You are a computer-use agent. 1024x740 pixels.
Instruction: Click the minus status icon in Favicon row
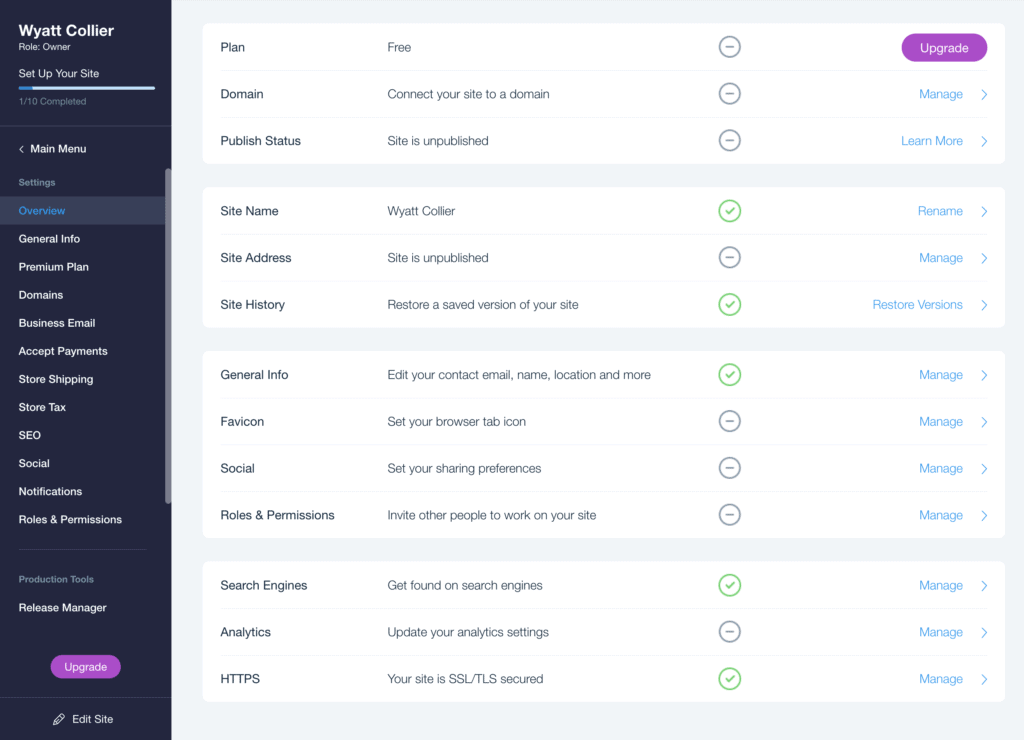729,421
